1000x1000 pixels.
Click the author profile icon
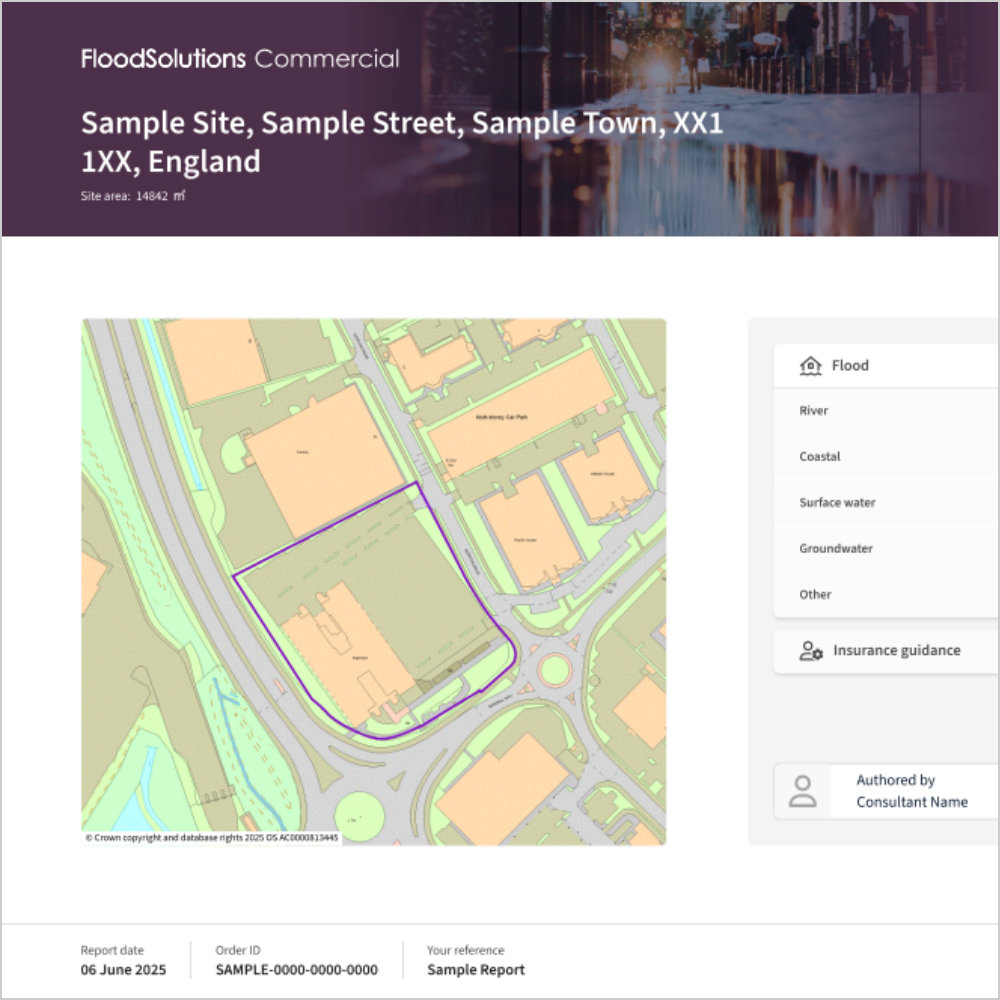[x=802, y=791]
